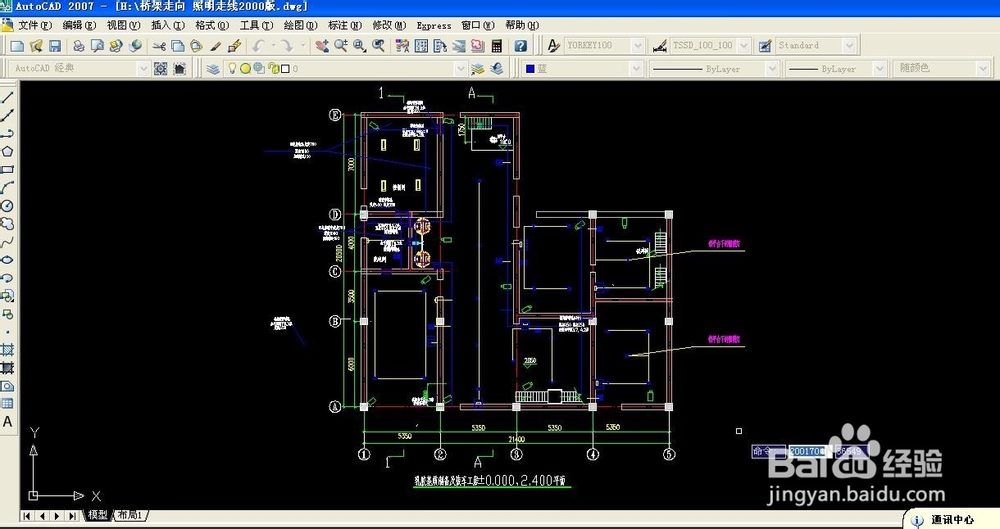Select the Rectangle draw tool
The height and width of the screenshot is (529, 1000).
[x=8, y=170]
